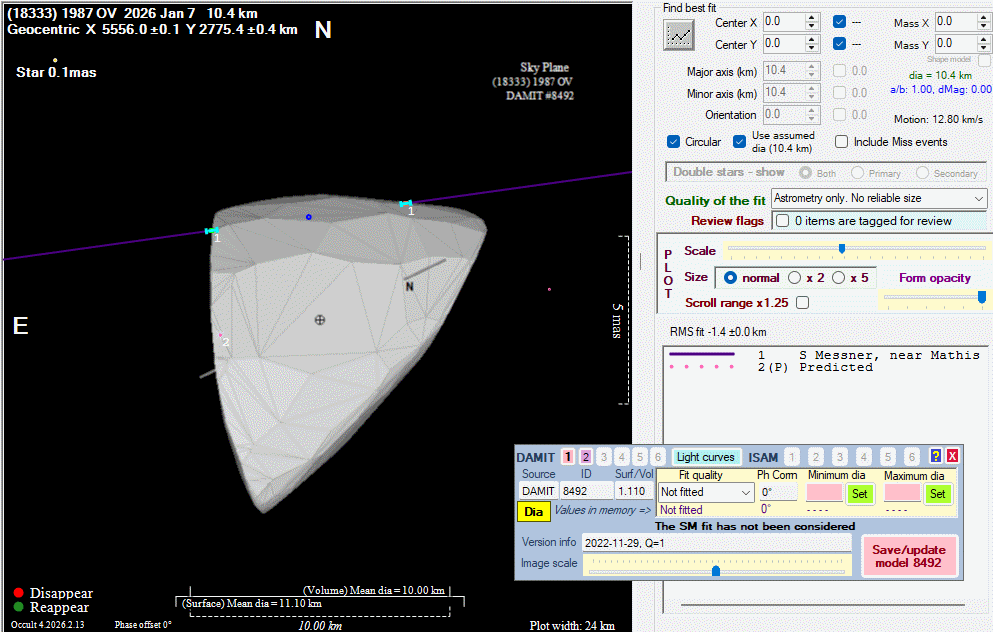Select the x 2 plot size option
Screen dimensions: 993x632
(x=796, y=277)
